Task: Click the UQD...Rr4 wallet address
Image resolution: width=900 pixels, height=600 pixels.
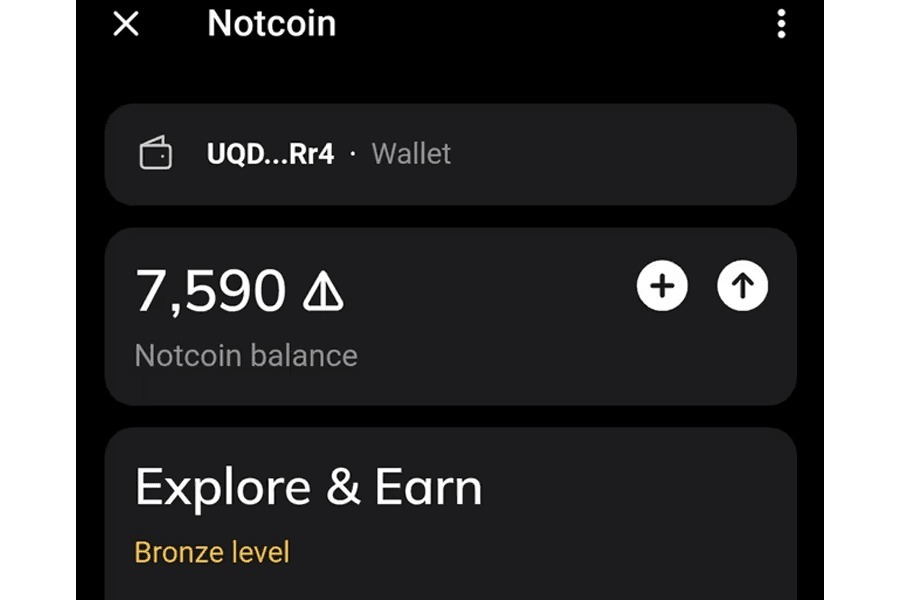Action: tap(270, 154)
